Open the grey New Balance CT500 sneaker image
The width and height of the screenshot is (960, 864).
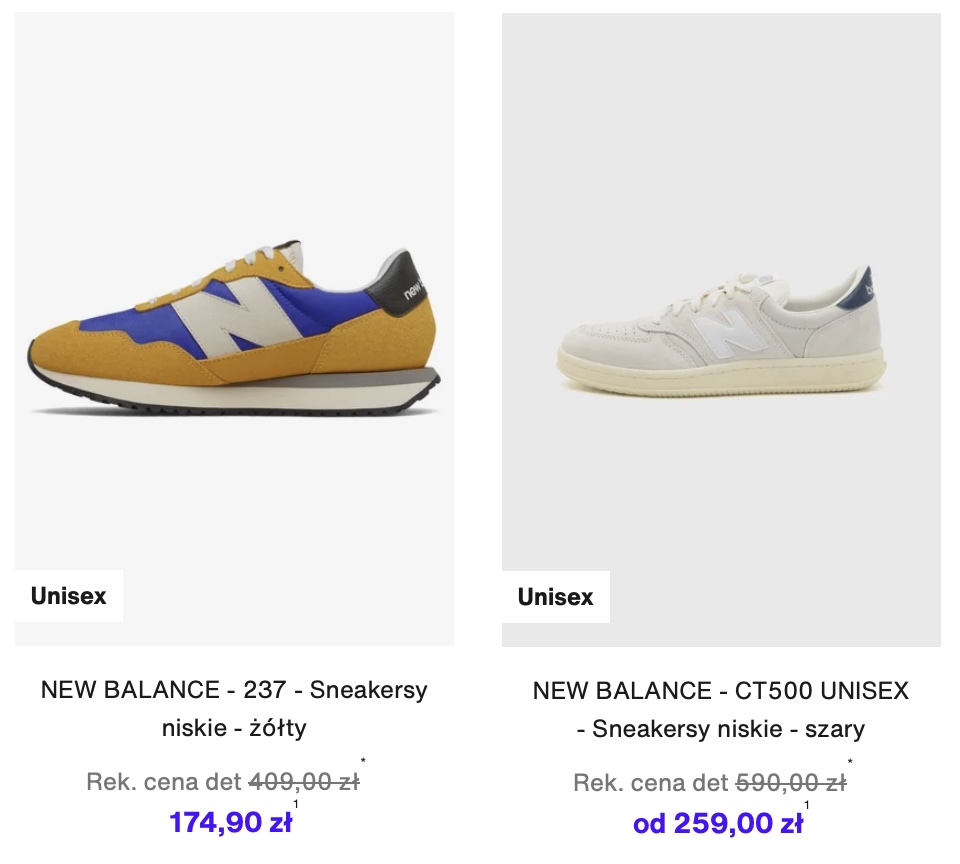click(721, 329)
